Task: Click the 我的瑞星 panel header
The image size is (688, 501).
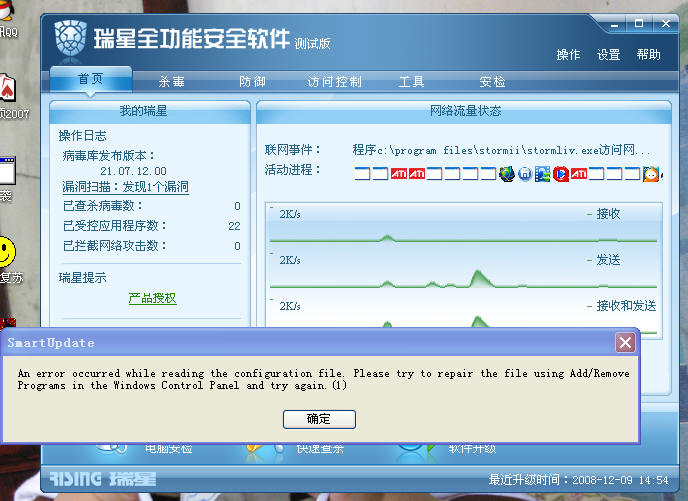Action: pos(150,111)
